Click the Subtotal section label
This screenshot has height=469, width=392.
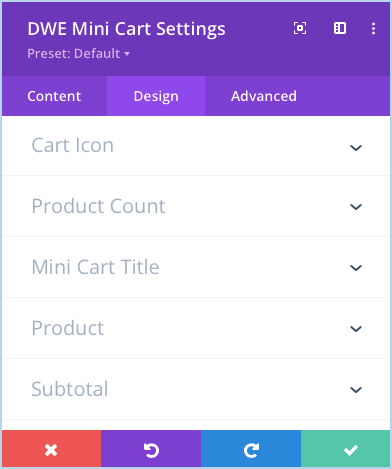point(70,389)
